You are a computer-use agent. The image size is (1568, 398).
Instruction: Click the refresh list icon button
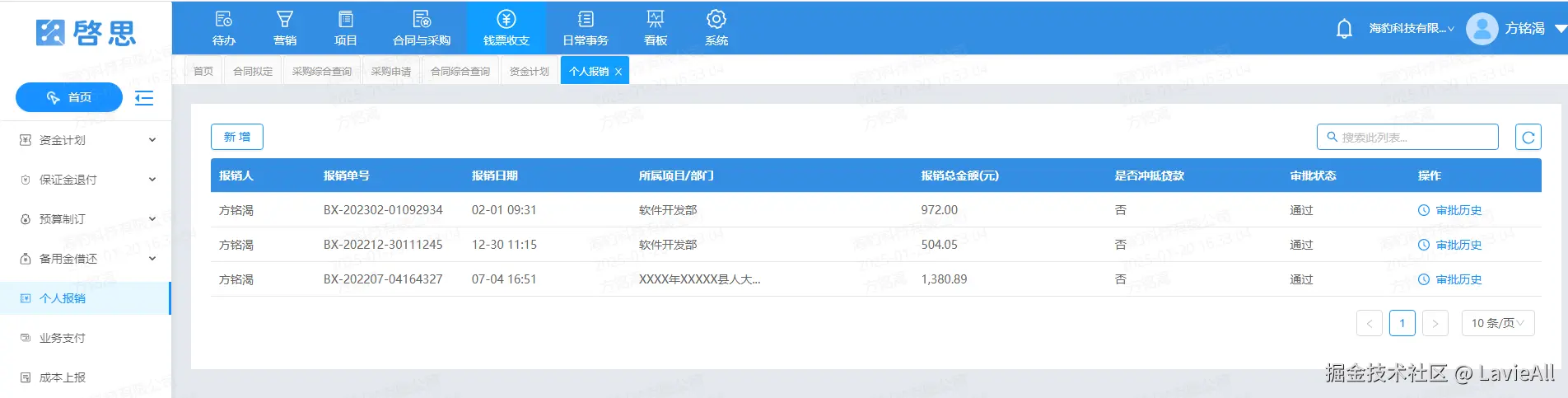click(x=1528, y=138)
